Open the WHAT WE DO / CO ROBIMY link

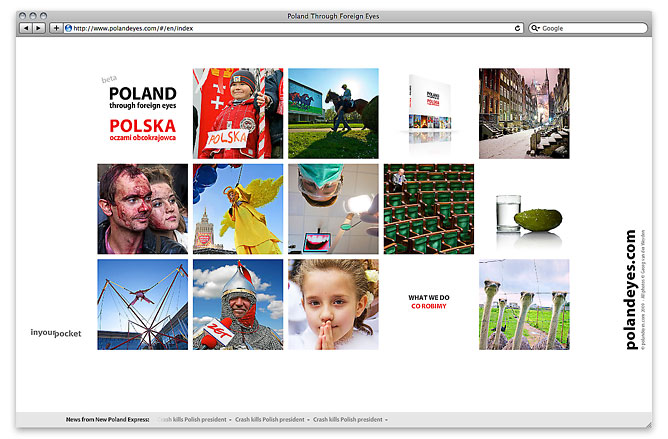[x=428, y=302]
